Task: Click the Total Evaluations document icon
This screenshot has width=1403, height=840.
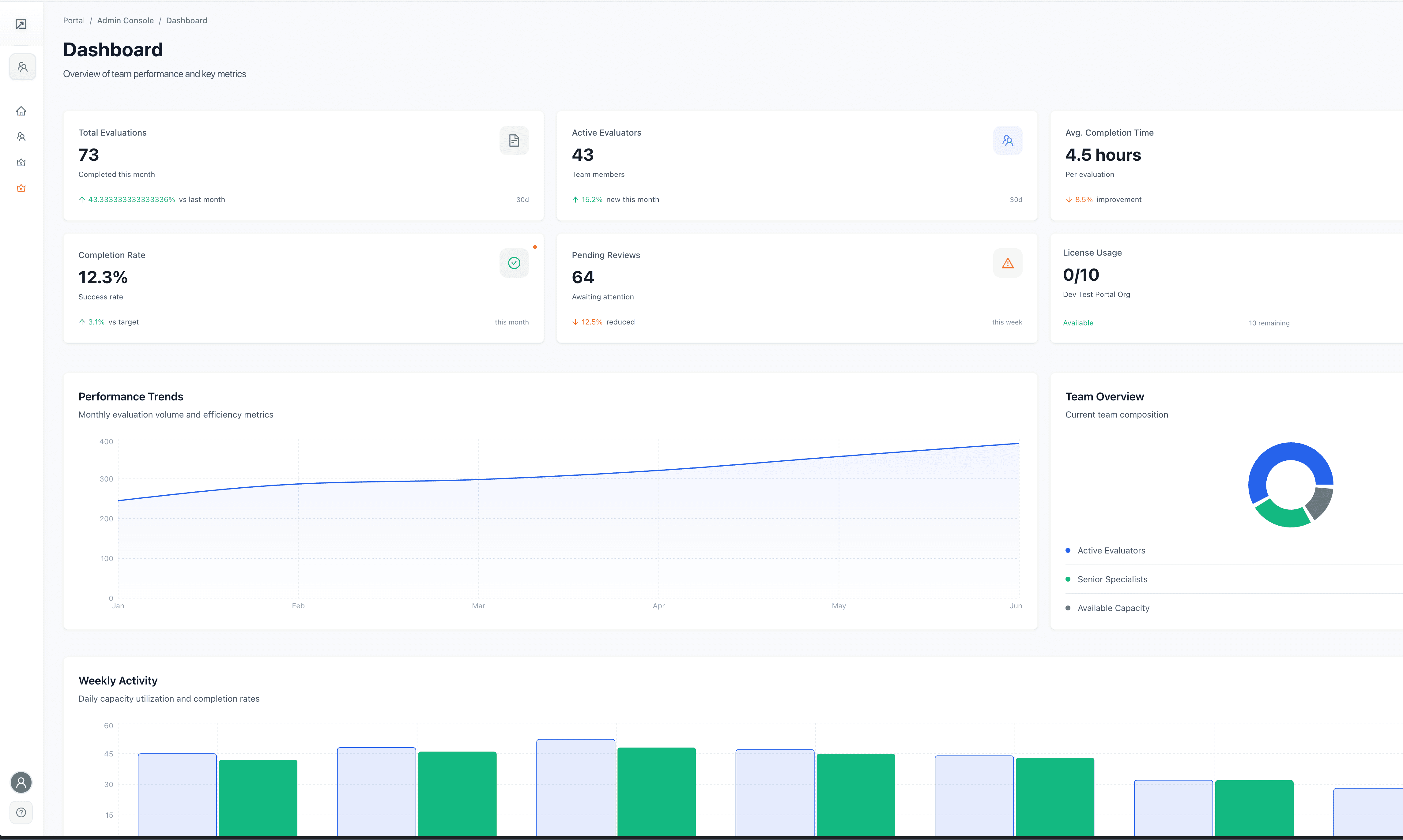Action: pyautogui.click(x=514, y=141)
